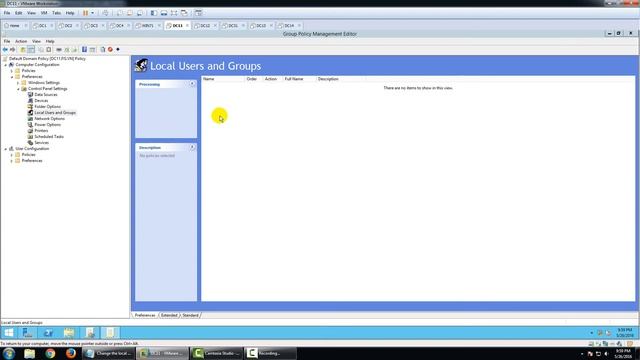Viewport: 640px width, 360px height.
Task: Open the VMware Tabs menu
Action: click(x=56, y=13)
